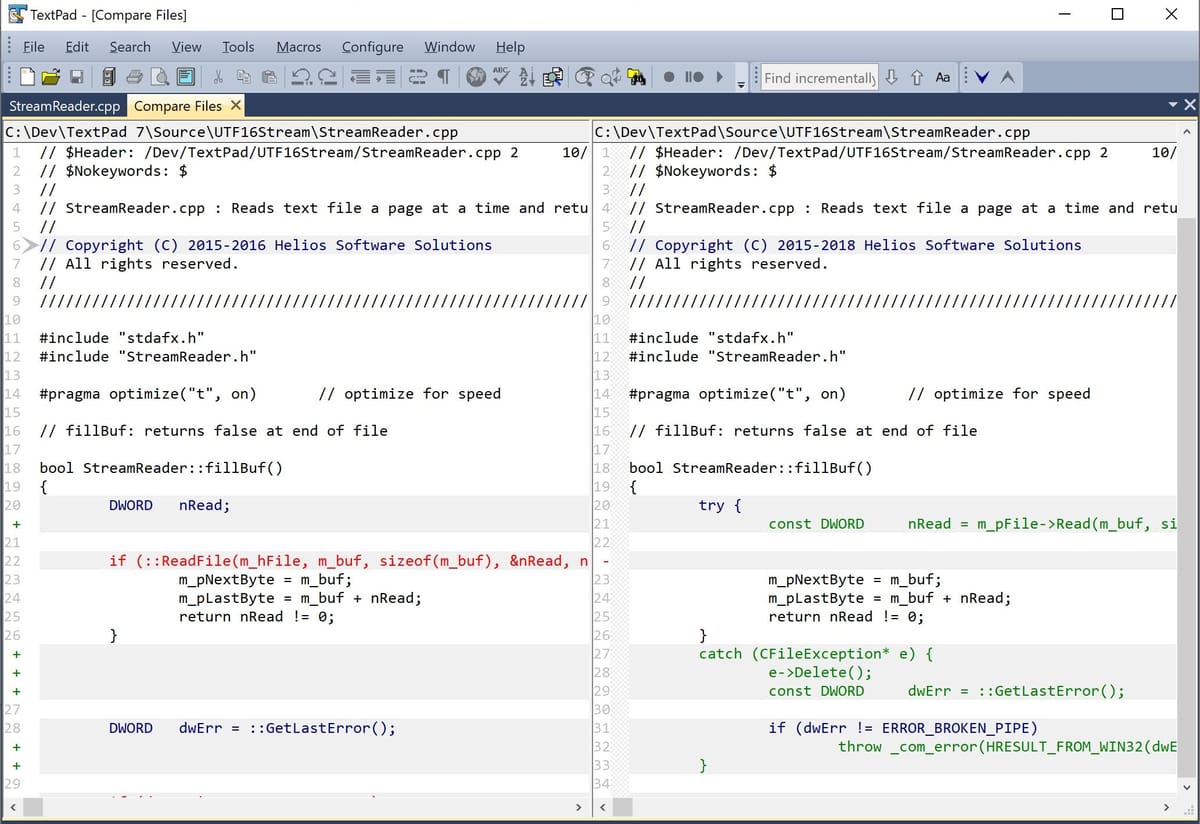Click the pause recording macro icon

694,77
